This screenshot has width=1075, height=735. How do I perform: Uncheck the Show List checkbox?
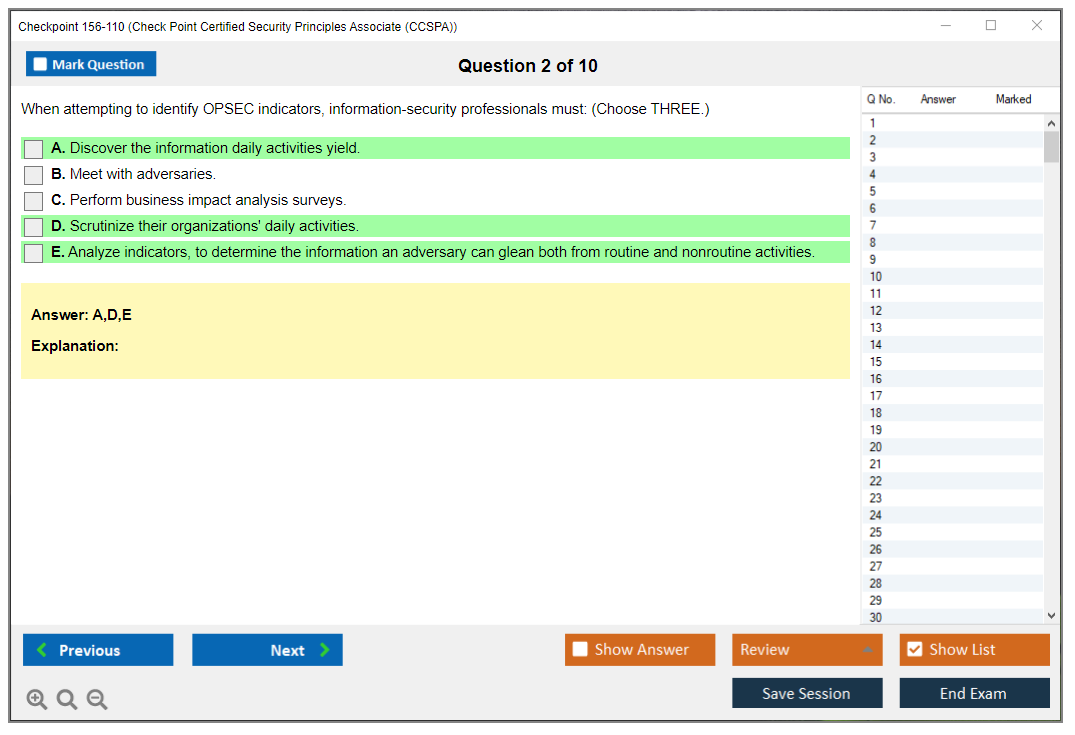914,650
